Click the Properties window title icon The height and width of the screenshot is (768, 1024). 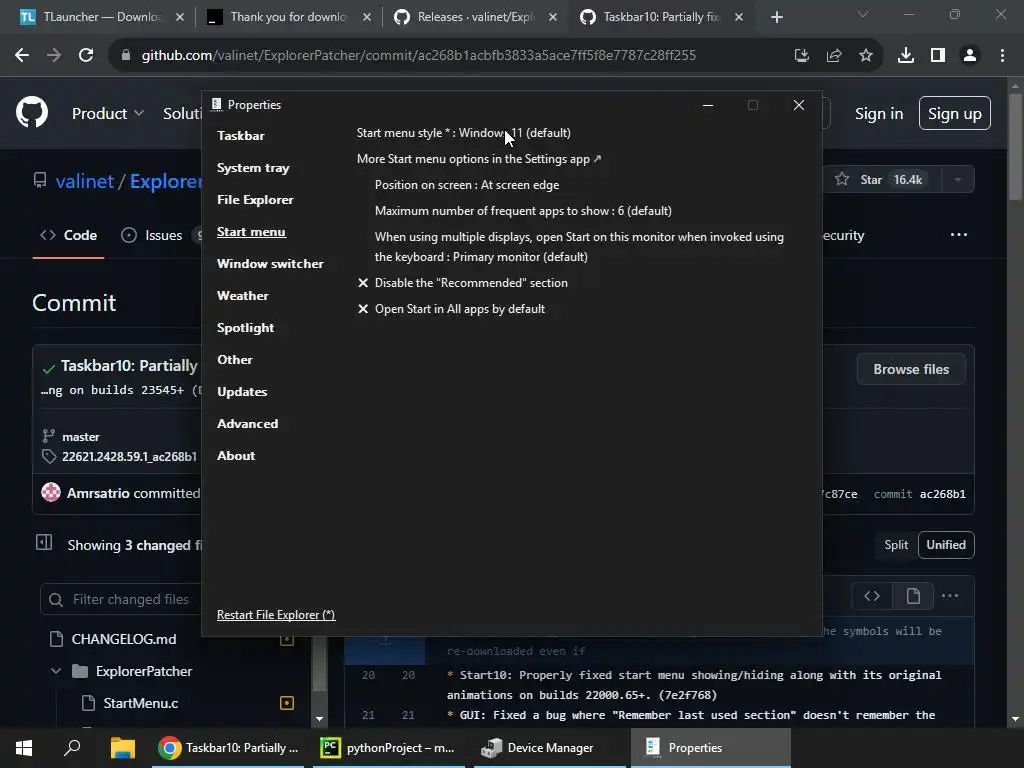click(216, 104)
